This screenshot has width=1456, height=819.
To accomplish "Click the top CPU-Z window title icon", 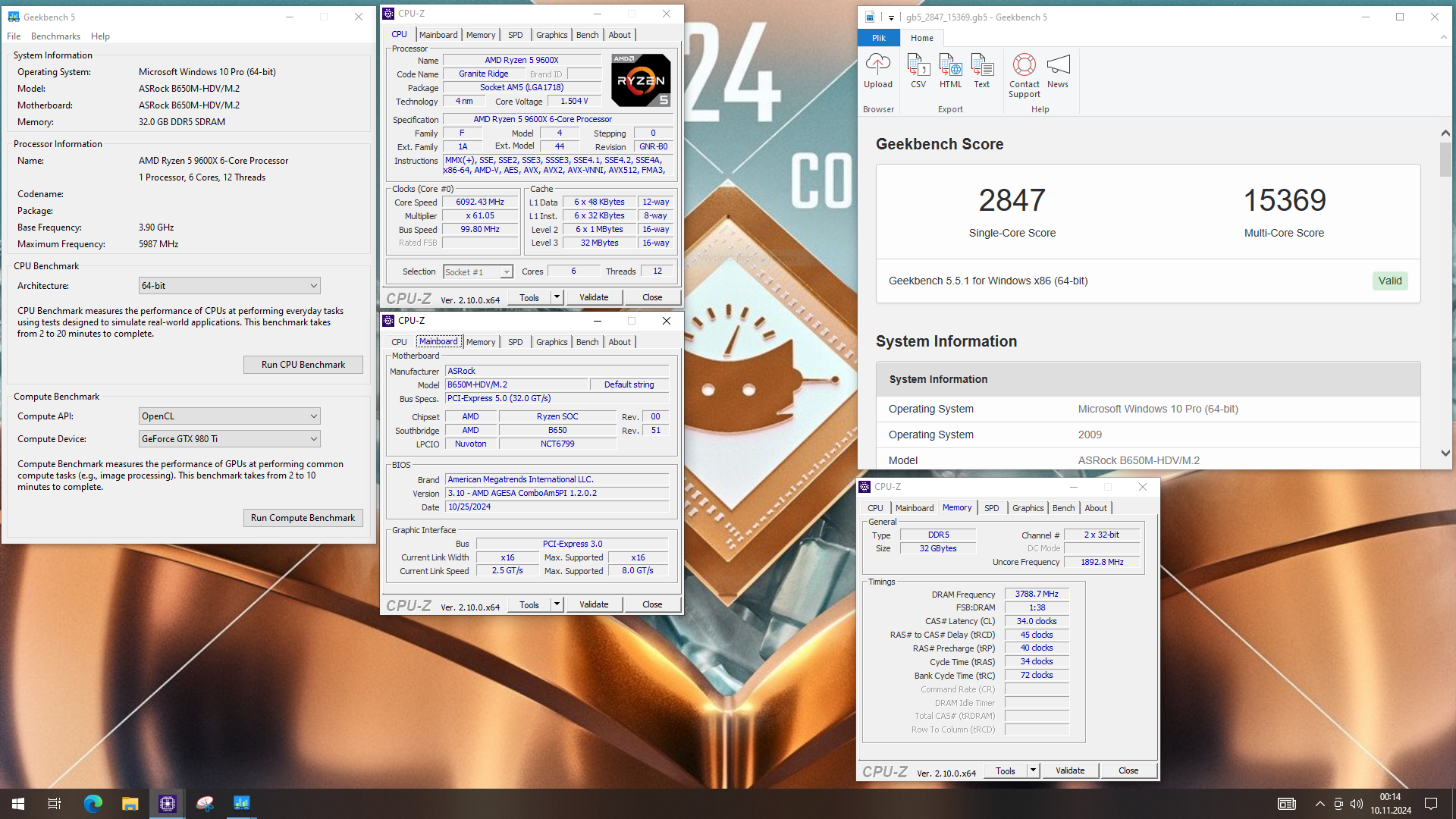I will 388,14.
